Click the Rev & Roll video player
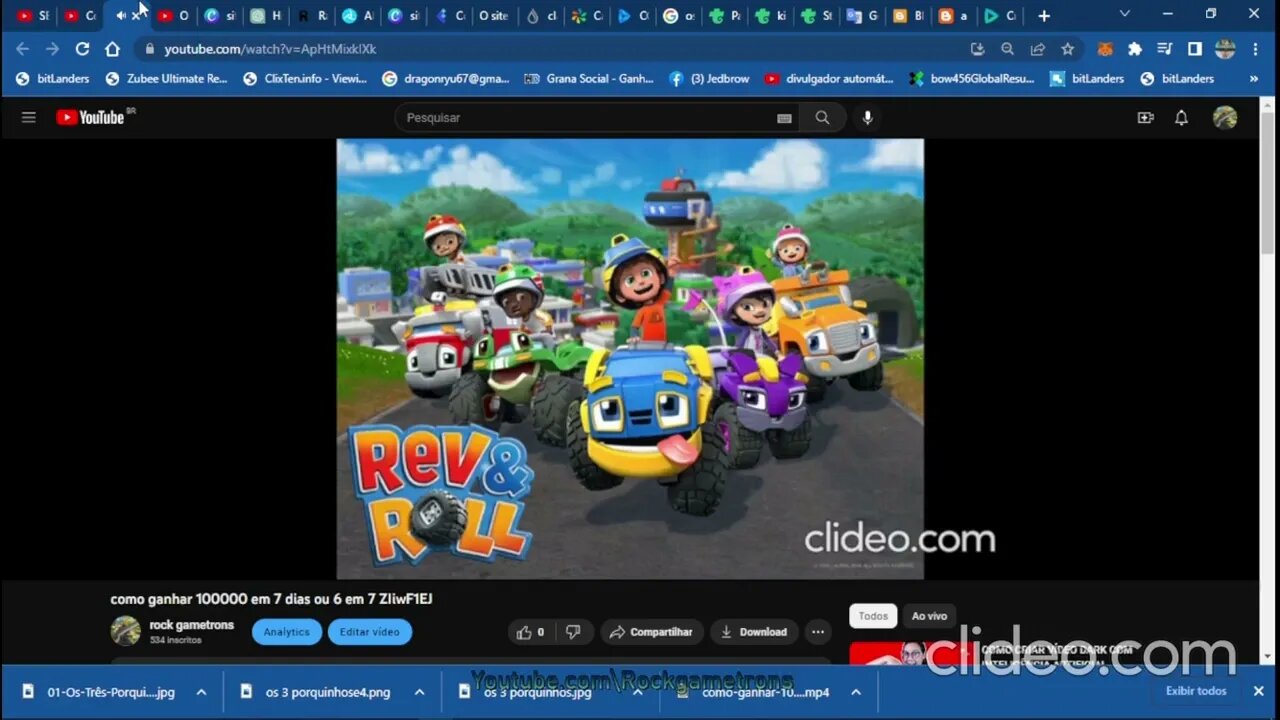This screenshot has width=1280, height=720. coord(630,358)
